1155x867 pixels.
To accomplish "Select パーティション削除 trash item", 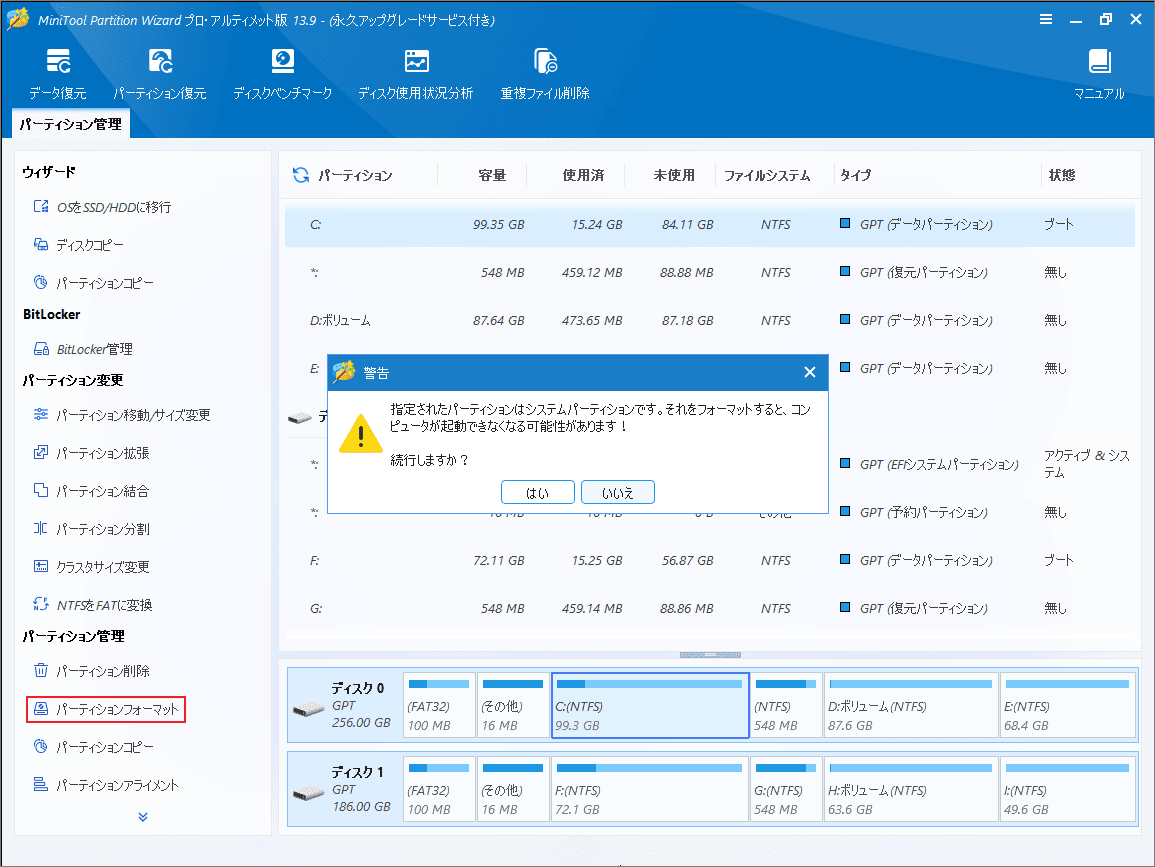I will point(91,671).
